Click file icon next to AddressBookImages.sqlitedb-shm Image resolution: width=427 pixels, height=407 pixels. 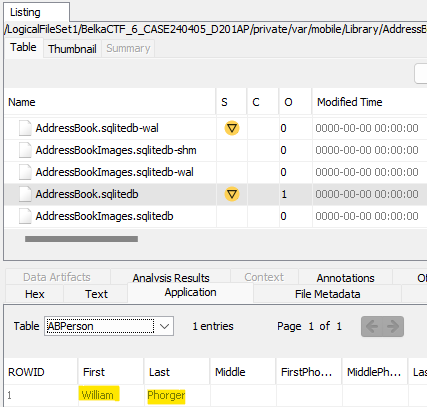25,150
